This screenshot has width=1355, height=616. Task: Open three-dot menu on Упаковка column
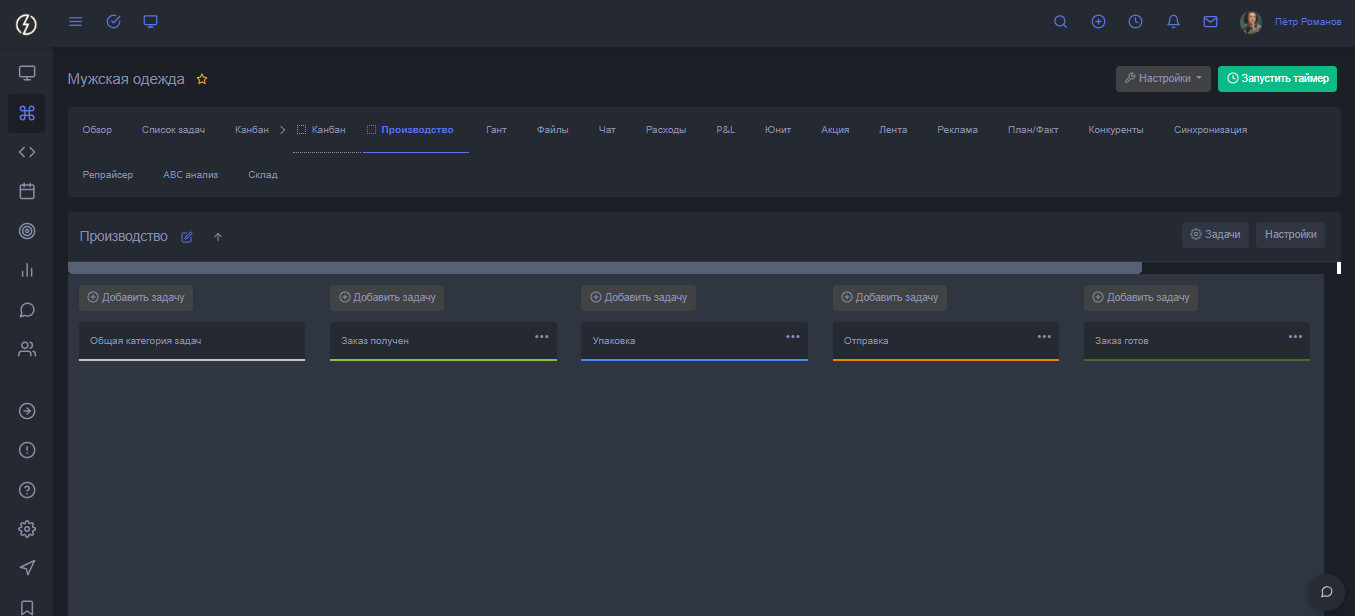pyautogui.click(x=792, y=337)
